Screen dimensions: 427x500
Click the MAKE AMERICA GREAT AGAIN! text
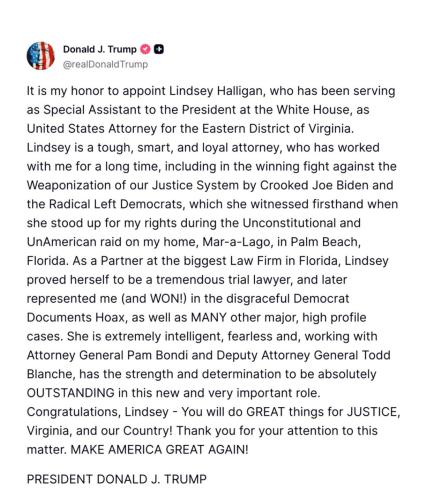coord(160,449)
